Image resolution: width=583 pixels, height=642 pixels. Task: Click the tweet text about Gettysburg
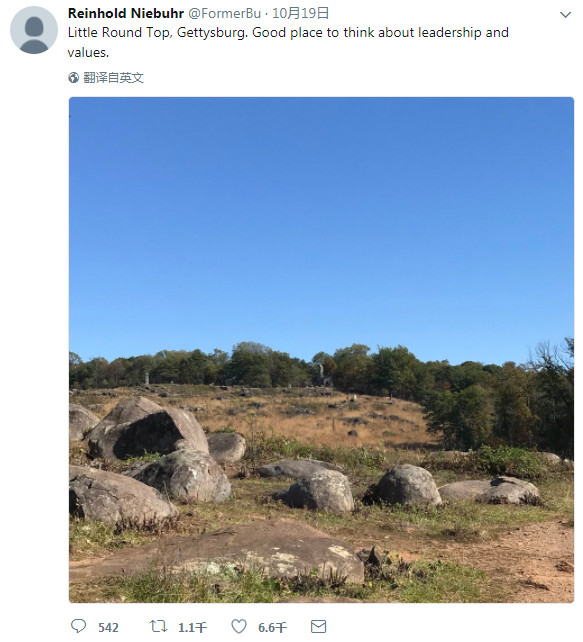(288, 42)
